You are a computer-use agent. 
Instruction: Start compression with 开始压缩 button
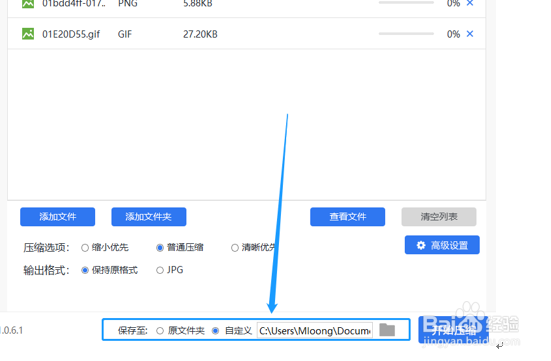pyautogui.click(x=453, y=330)
